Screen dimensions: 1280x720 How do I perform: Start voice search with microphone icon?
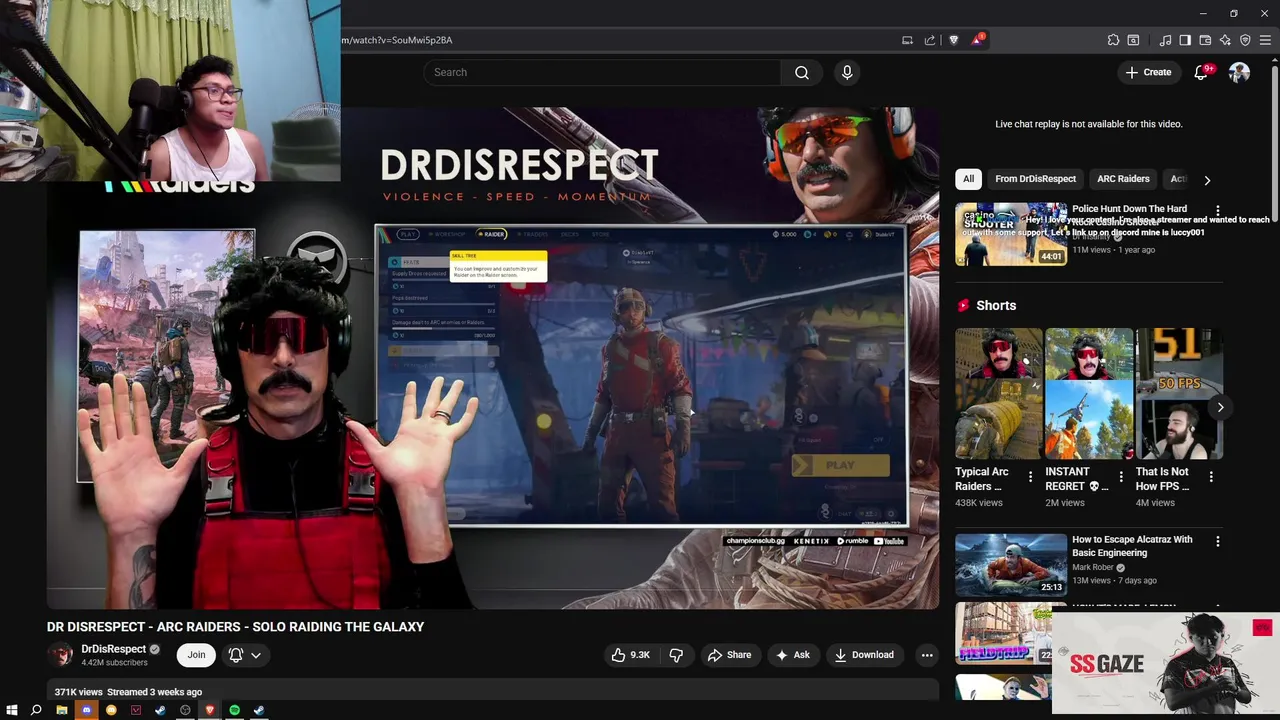tap(847, 72)
